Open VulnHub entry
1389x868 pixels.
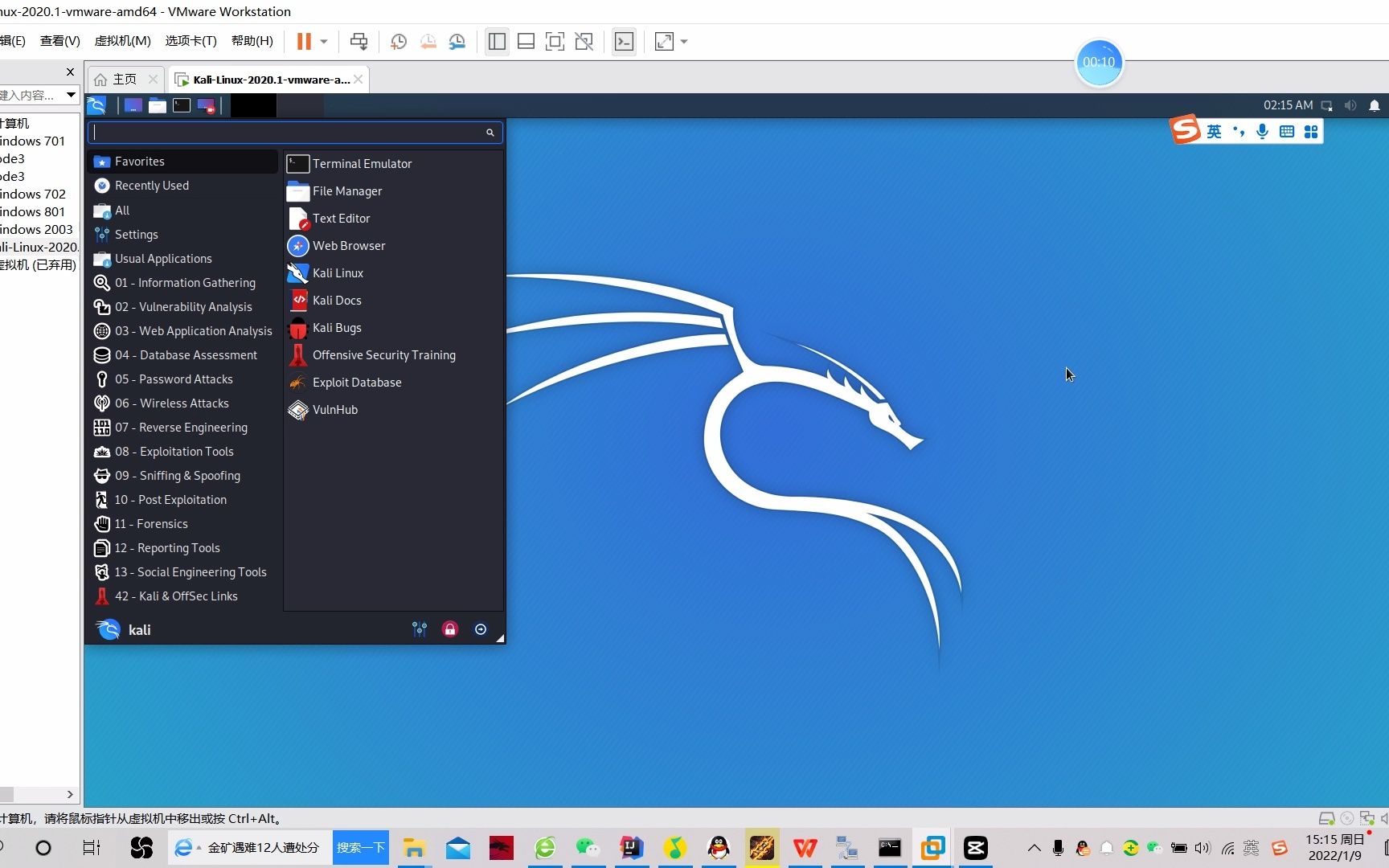click(x=393, y=410)
